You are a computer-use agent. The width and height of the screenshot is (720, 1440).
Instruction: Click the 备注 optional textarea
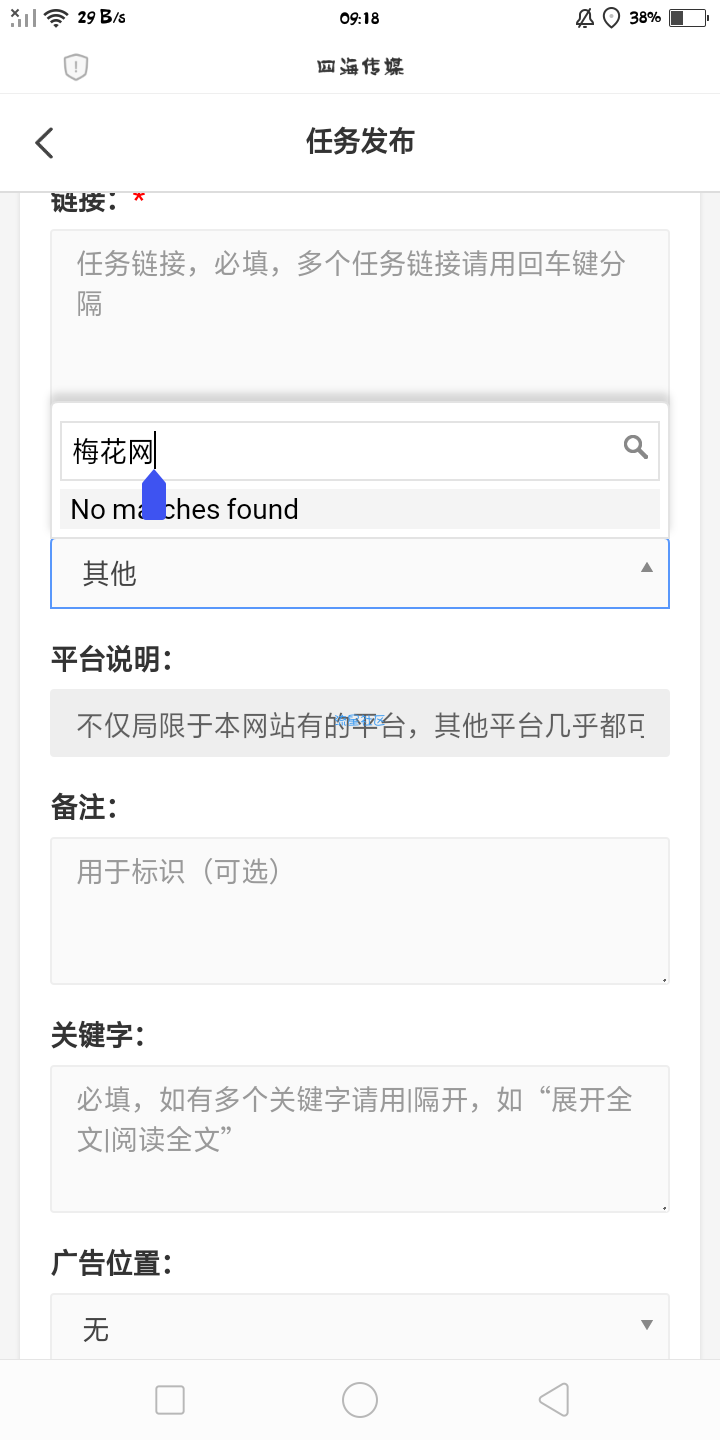click(x=360, y=911)
